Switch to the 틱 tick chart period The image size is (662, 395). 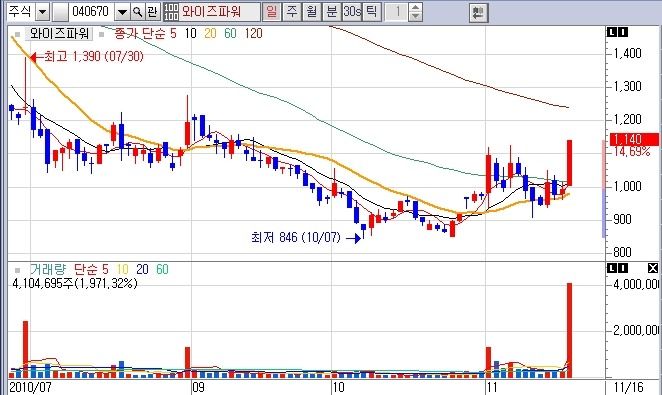click(371, 11)
